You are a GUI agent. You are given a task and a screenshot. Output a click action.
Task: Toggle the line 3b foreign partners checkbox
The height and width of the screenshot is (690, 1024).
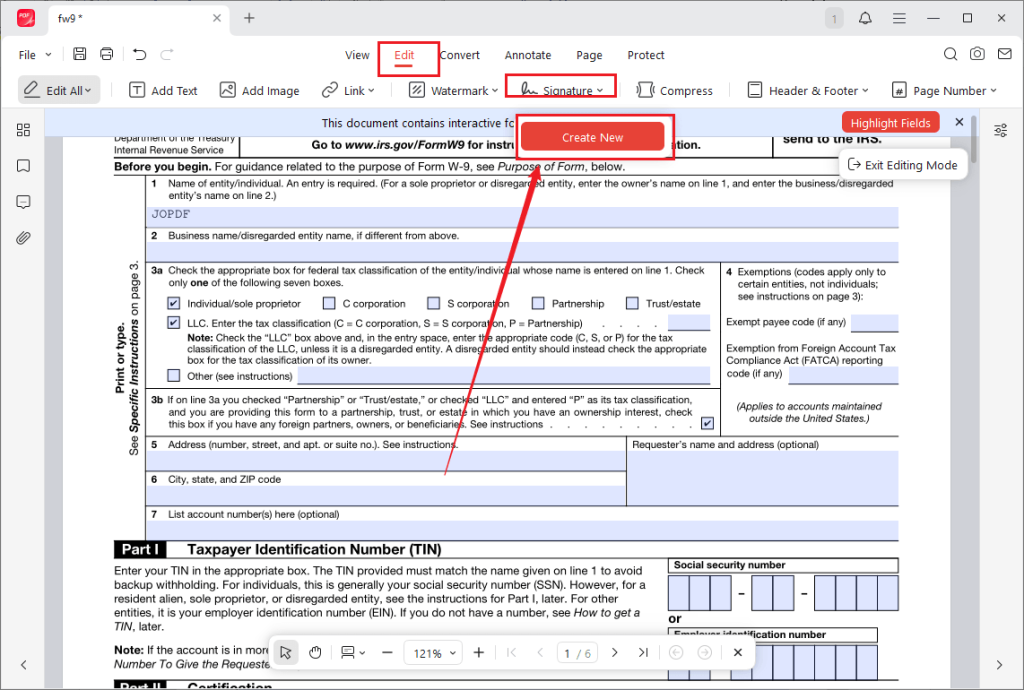(x=707, y=423)
